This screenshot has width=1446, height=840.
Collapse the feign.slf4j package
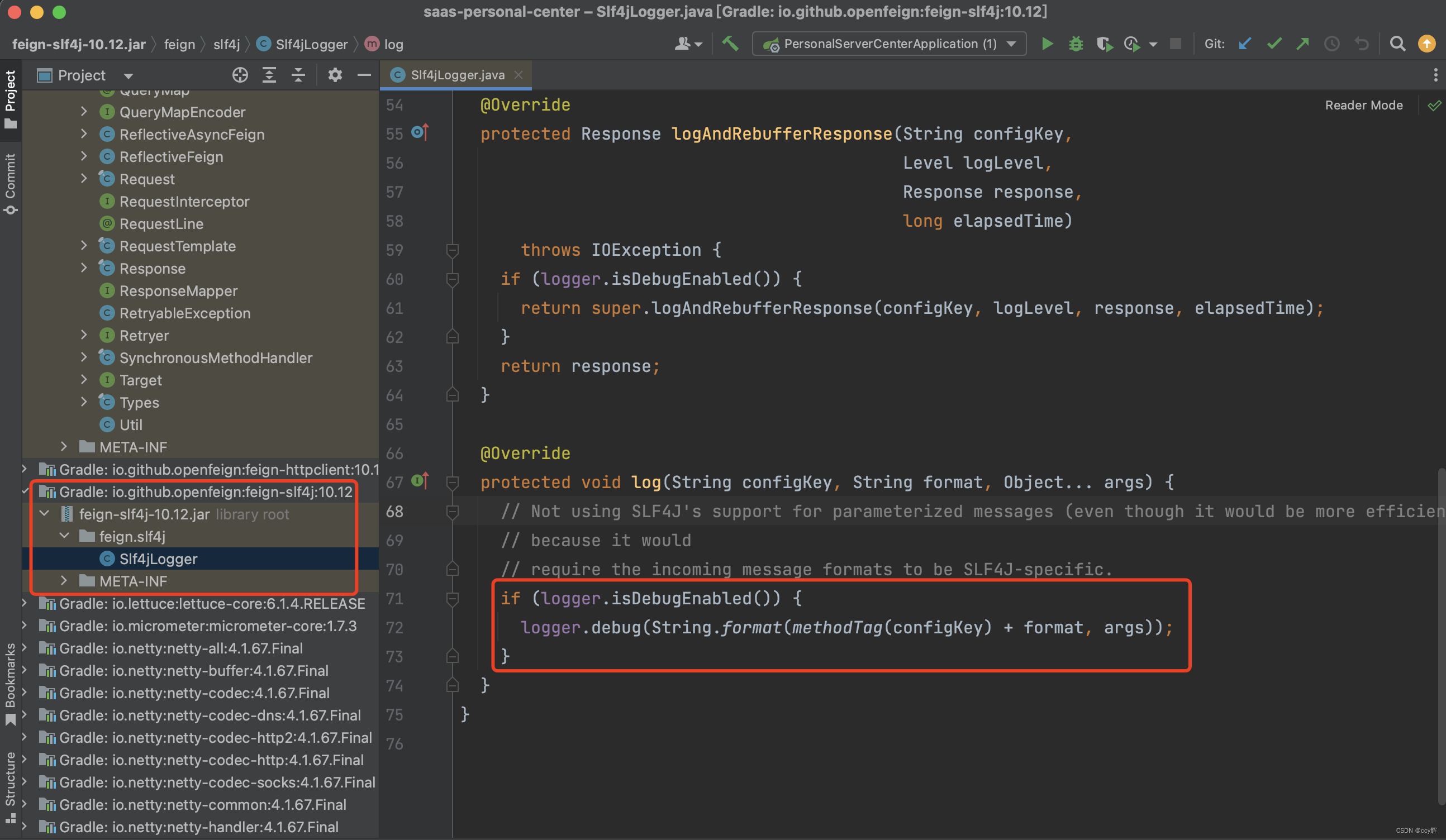coord(64,536)
